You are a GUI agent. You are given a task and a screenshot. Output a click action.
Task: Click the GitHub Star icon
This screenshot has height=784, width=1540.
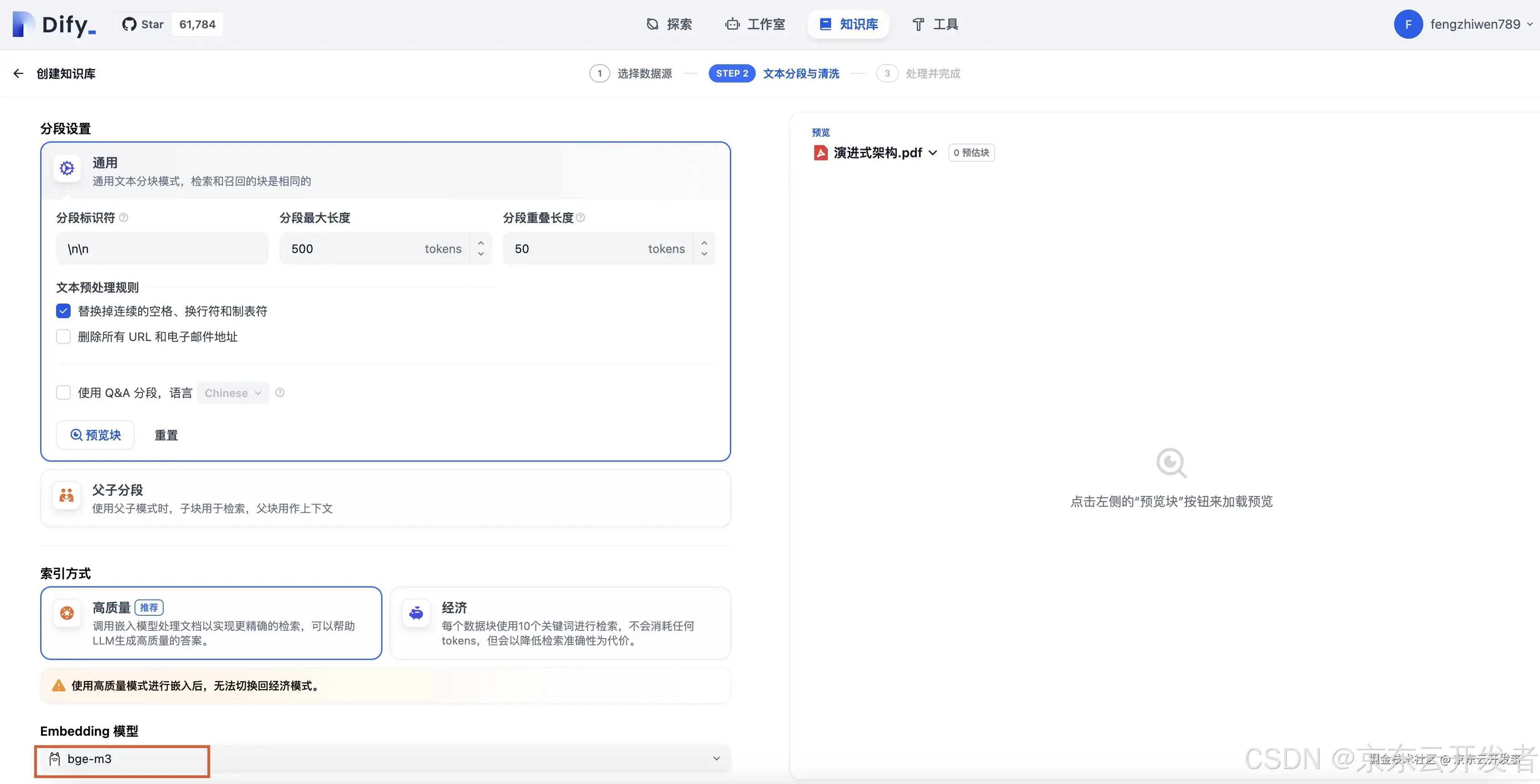[129, 25]
